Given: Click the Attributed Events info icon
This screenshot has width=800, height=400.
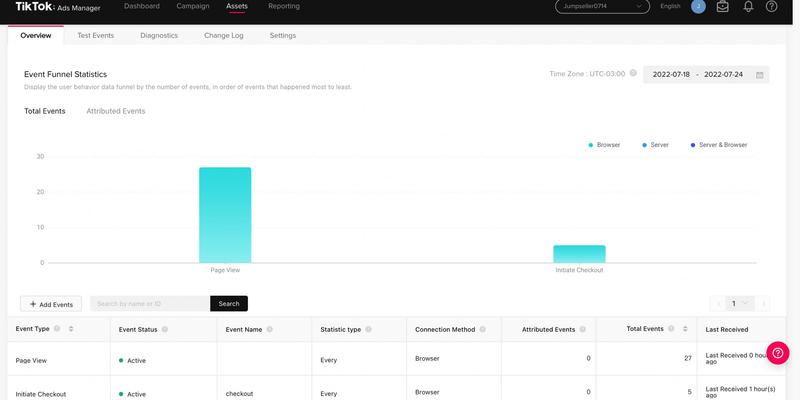Looking at the screenshot, I should tap(582, 330).
